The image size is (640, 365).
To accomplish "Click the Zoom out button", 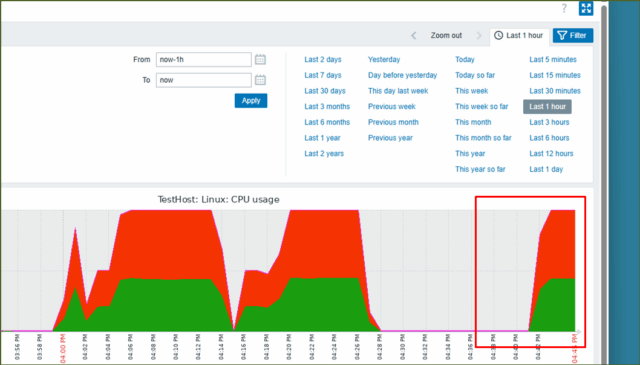I will (446, 36).
